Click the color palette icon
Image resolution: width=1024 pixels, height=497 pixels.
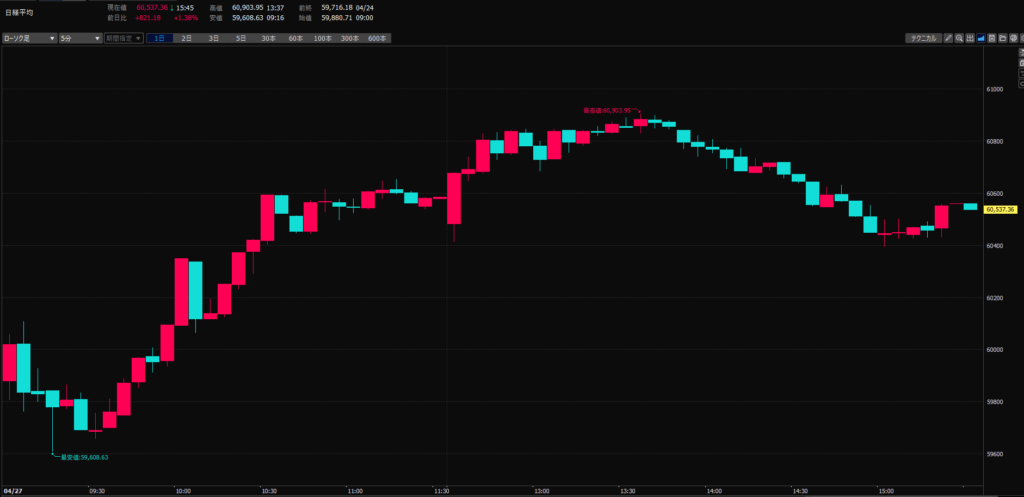(1012, 38)
